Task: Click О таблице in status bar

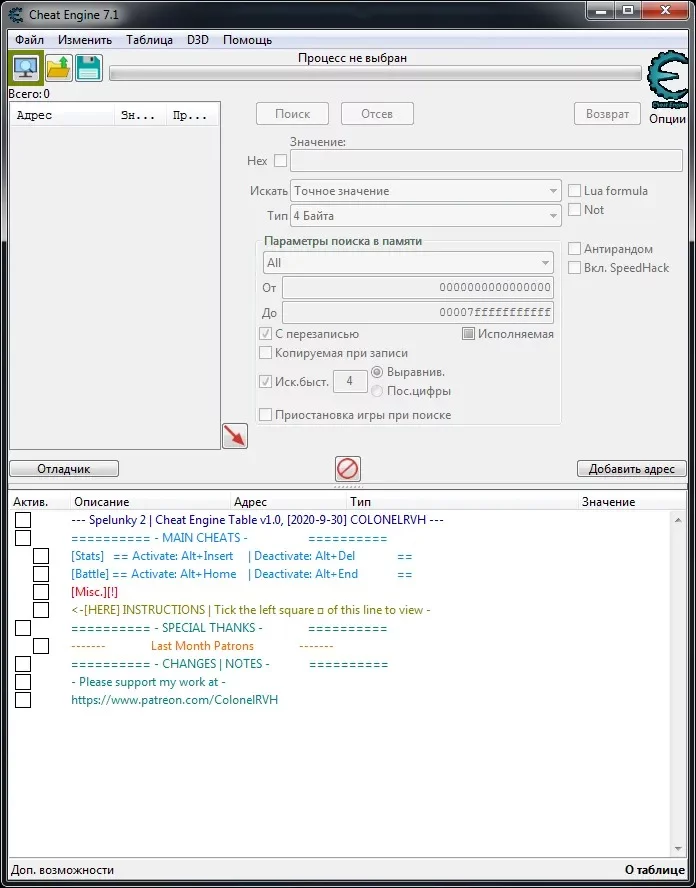Action: click(x=655, y=870)
